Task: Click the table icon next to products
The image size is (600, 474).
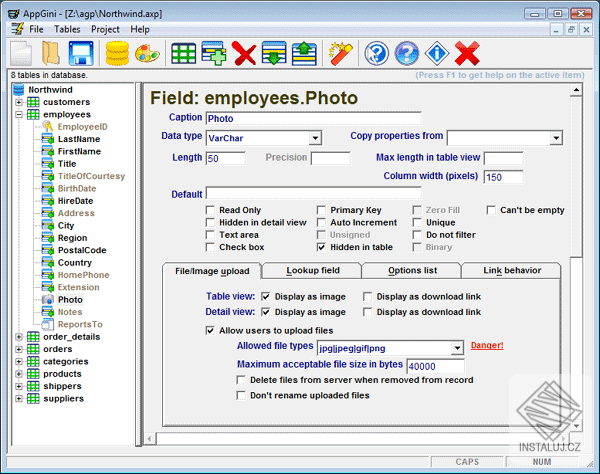Action: tap(33, 374)
